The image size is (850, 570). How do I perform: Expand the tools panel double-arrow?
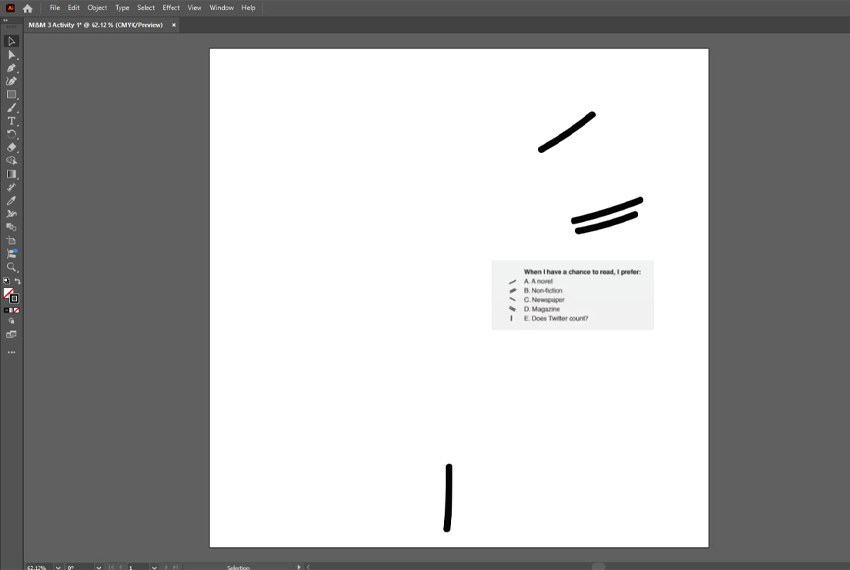click(5, 19)
